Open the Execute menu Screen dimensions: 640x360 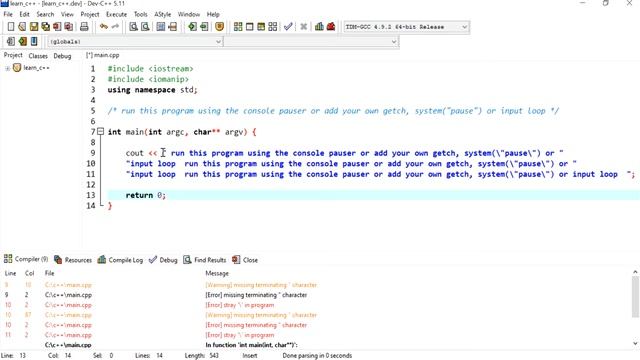116,14
